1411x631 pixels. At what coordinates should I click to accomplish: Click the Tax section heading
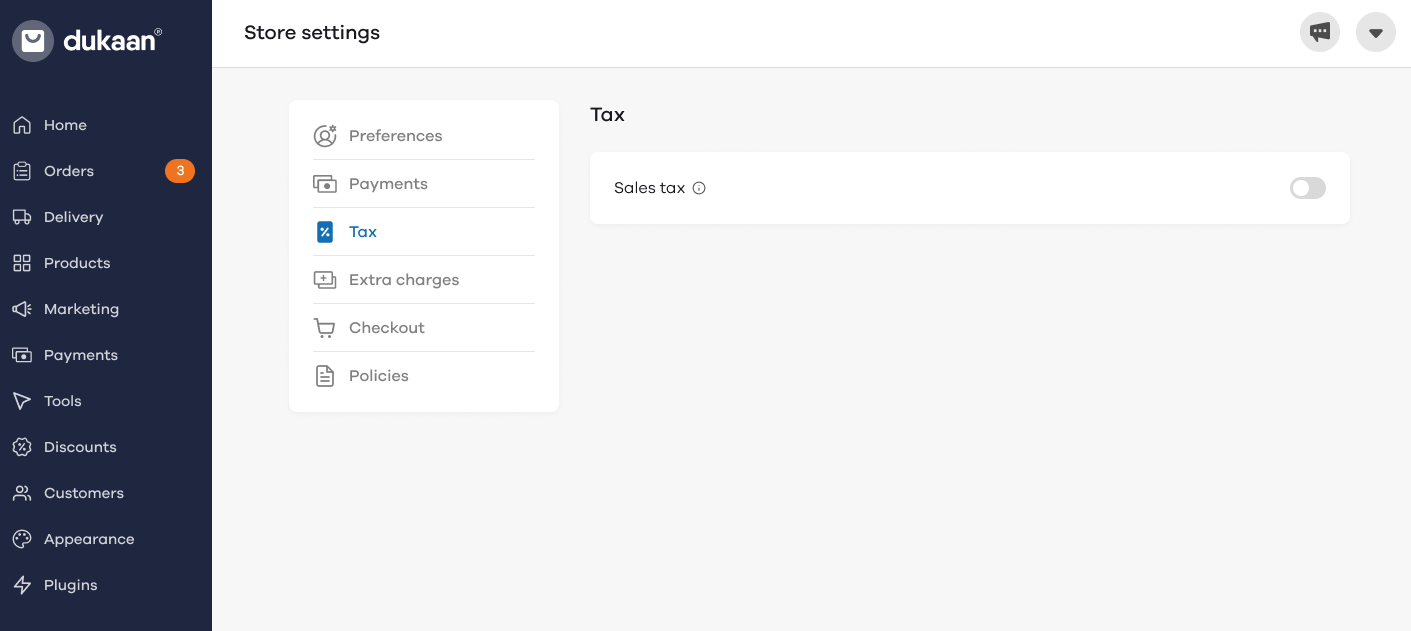click(x=607, y=114)
